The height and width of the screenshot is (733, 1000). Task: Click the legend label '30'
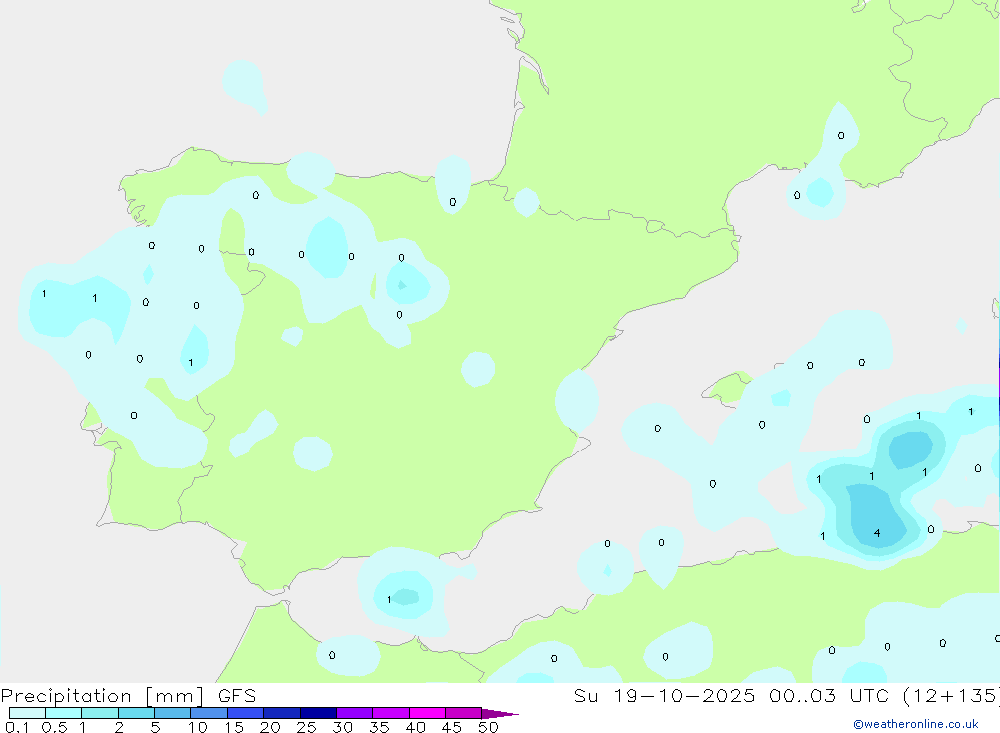click(343, 727)
